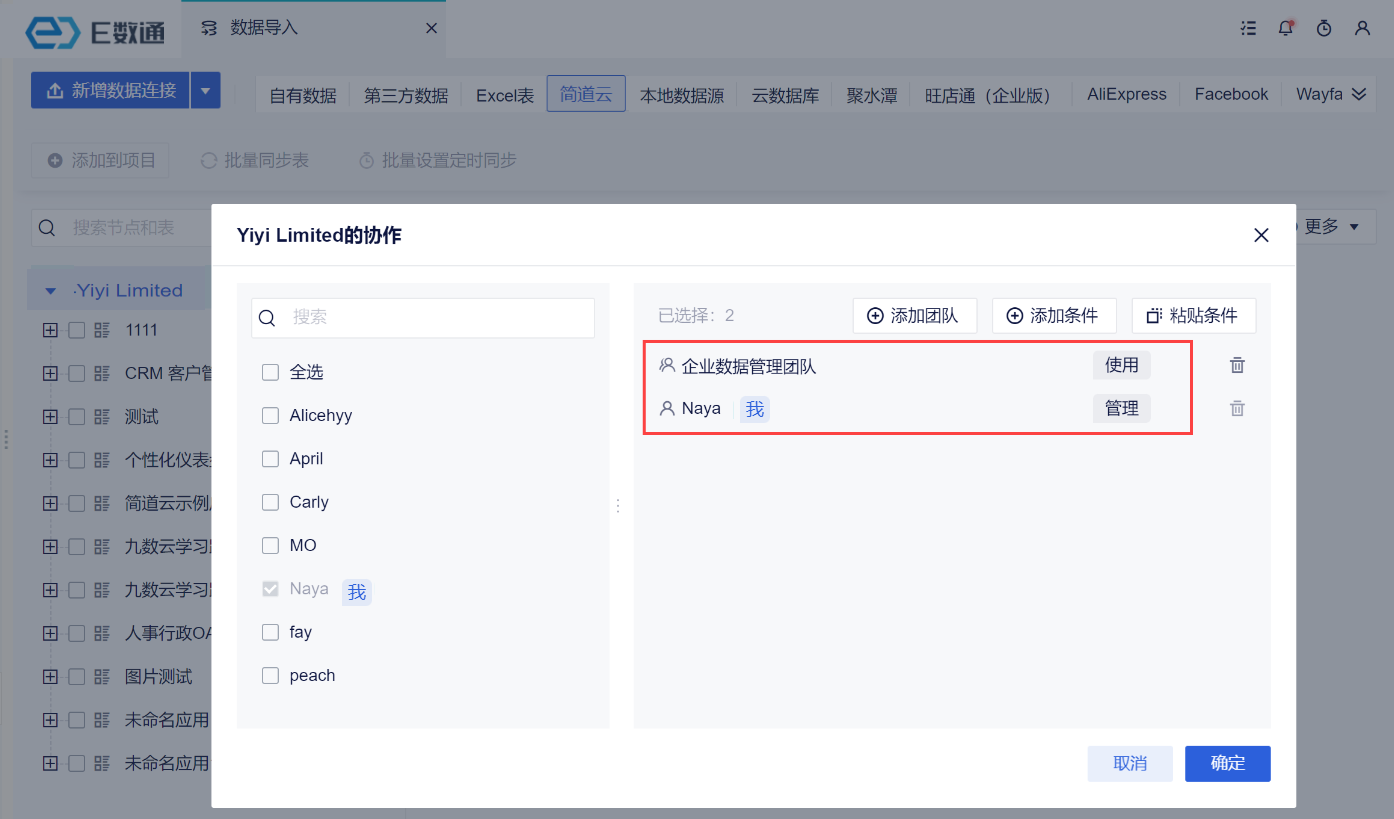Click 批量同步表 button
The width and height of the screenshot is (1394, 819).
[254, 160]
